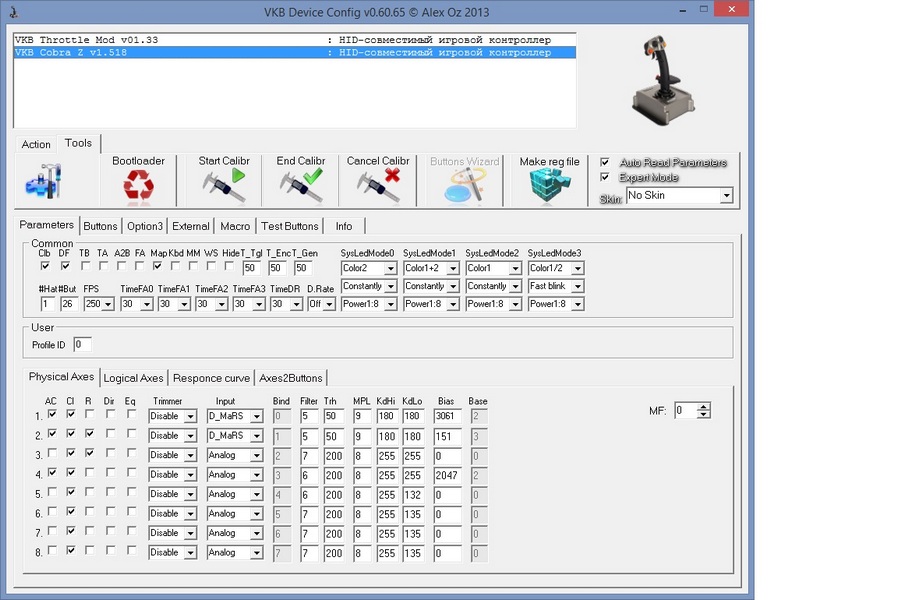Toggle Cl checkbox for axis 8
Viewport: 898px width, 600px height.
point(70,550)
